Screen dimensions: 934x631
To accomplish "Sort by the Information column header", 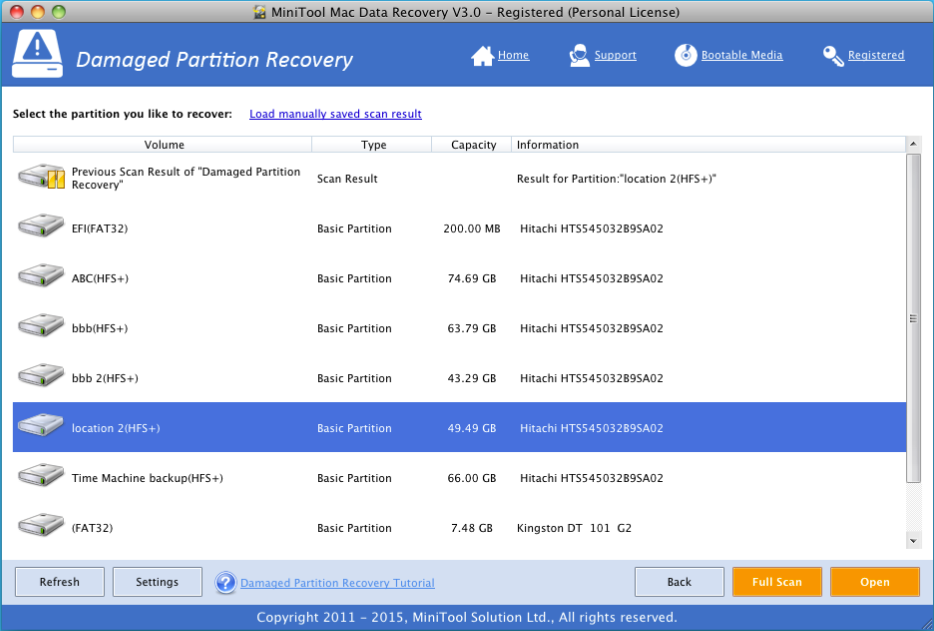I will pyautogui.click(x=709, y=145).
